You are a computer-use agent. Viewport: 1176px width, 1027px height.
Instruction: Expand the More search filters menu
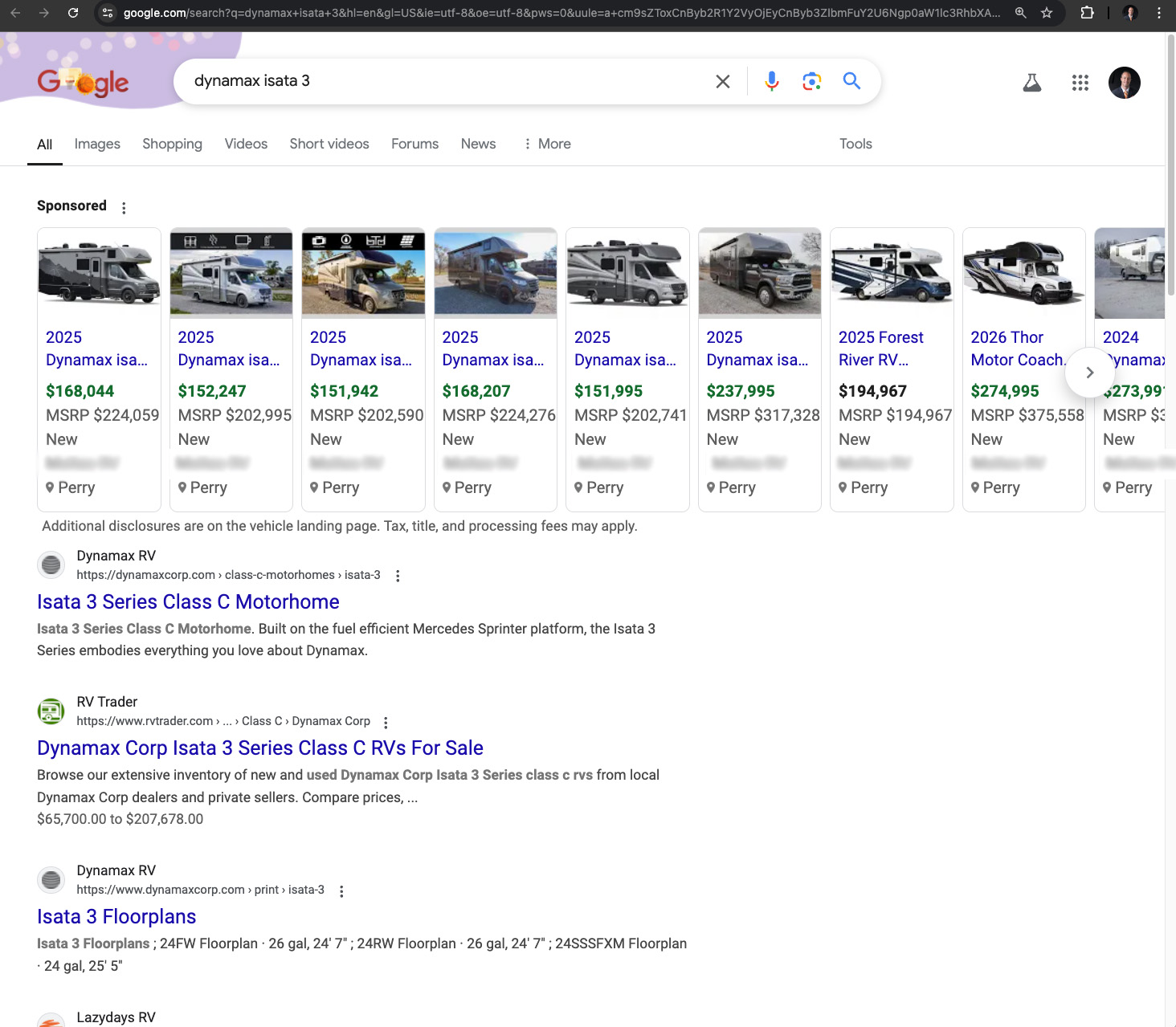point(547,144)
